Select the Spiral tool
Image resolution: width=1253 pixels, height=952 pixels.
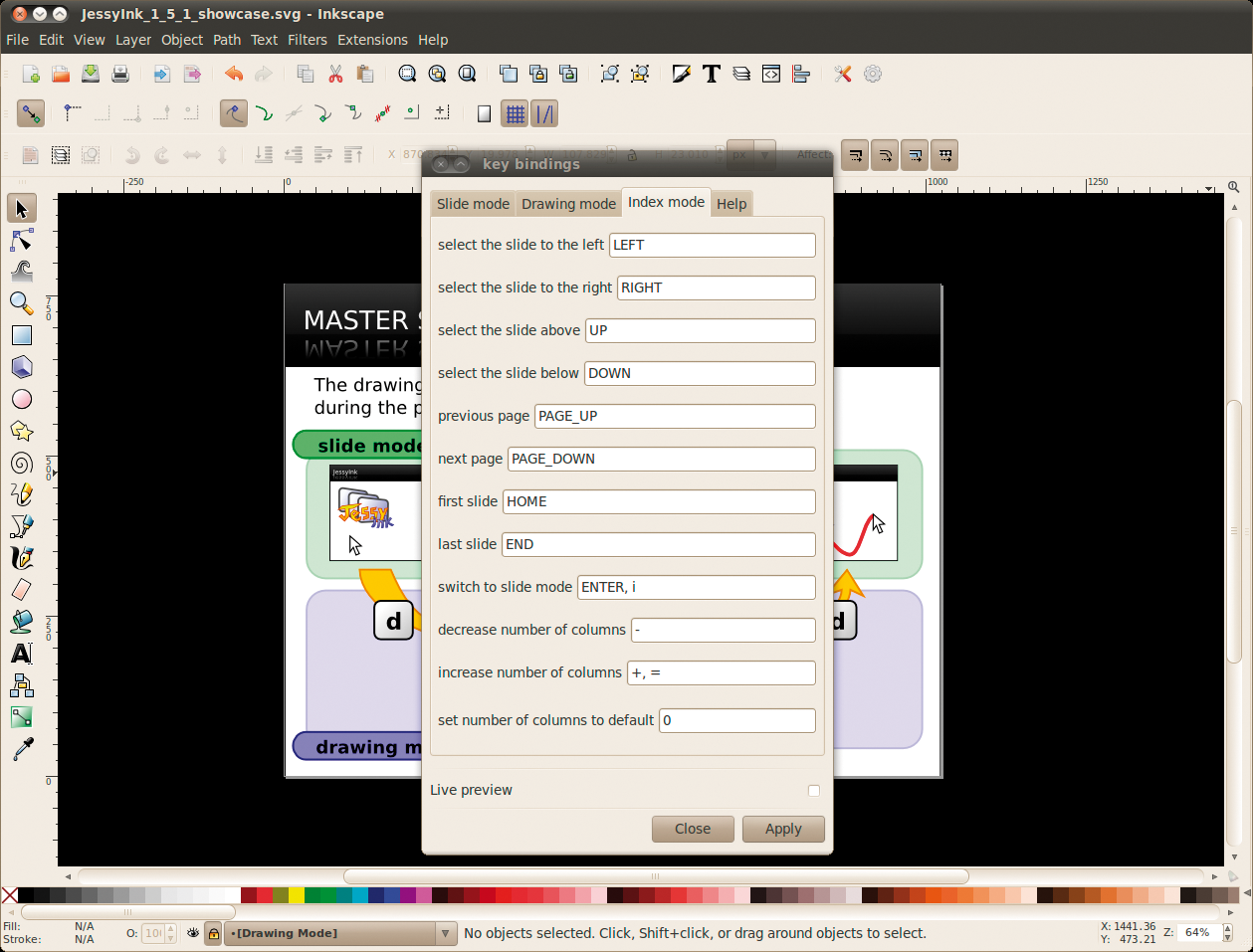tap(22, 463)
